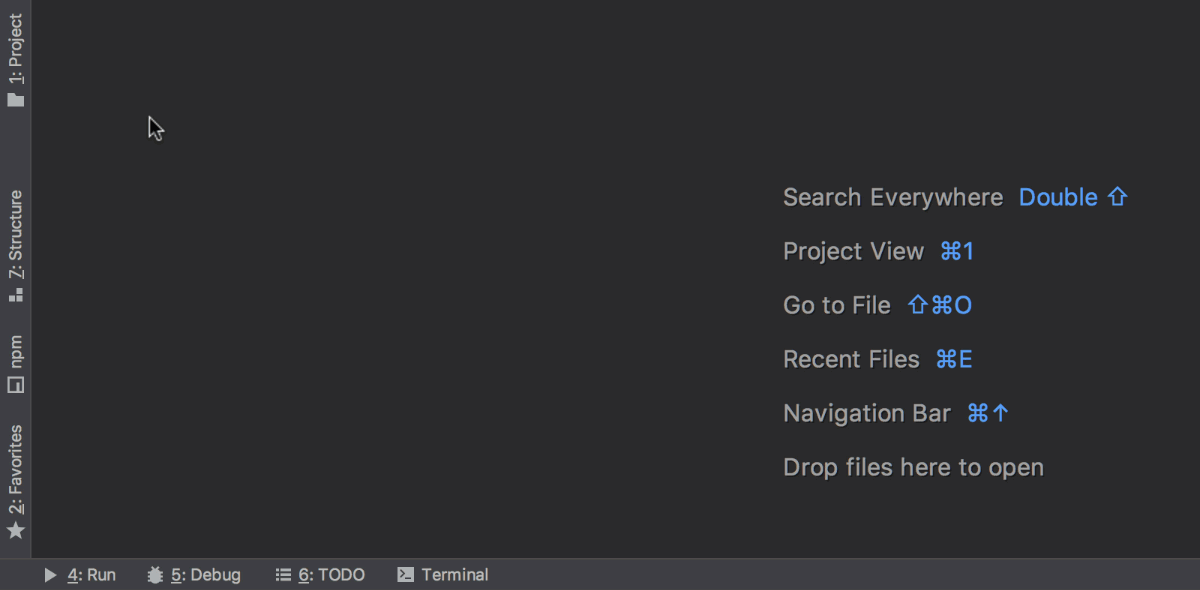Open the "2: Favorites" text label
Screen dimensions: 1200x590
click(16, 468)
